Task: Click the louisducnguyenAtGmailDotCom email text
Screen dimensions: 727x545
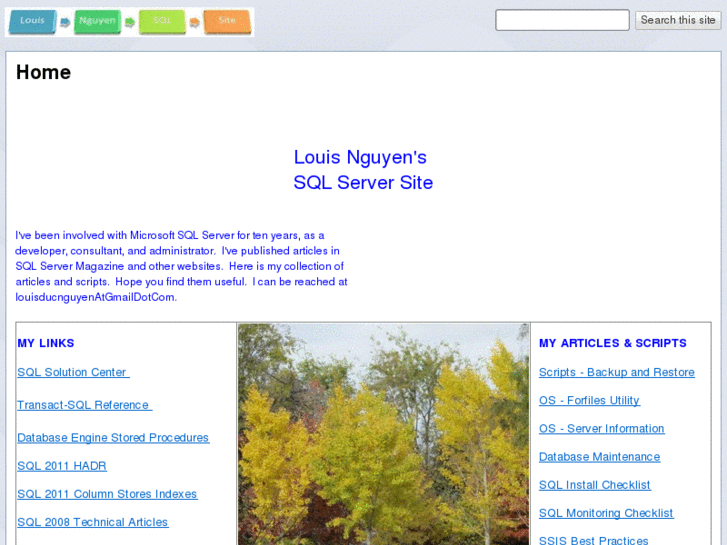Action: pos(96,297)
